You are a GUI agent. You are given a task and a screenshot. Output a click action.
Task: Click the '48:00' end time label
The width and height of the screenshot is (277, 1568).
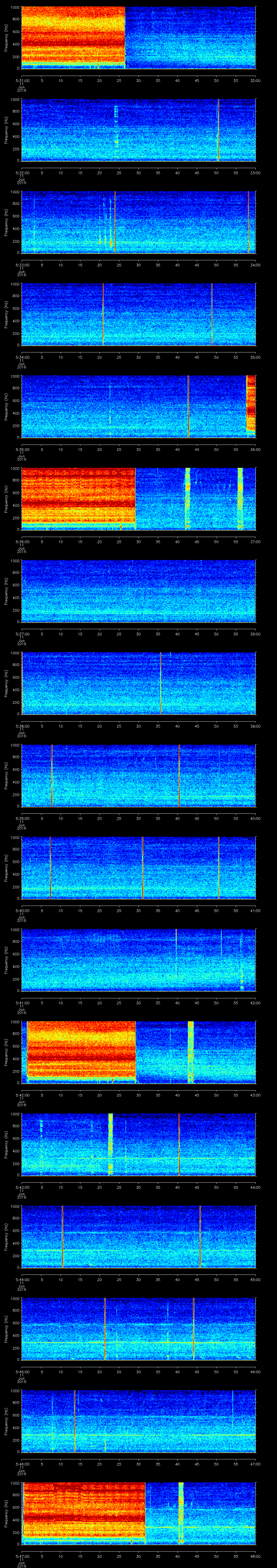[255, 1556]
